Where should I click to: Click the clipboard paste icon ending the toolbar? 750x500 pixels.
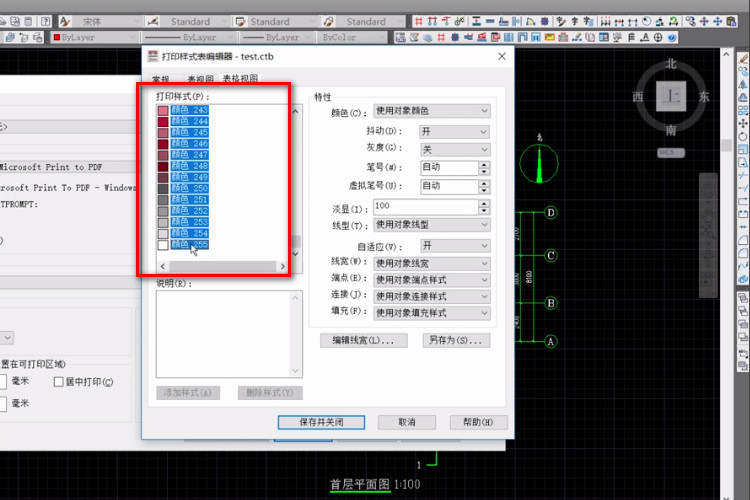tap(731, 22)
